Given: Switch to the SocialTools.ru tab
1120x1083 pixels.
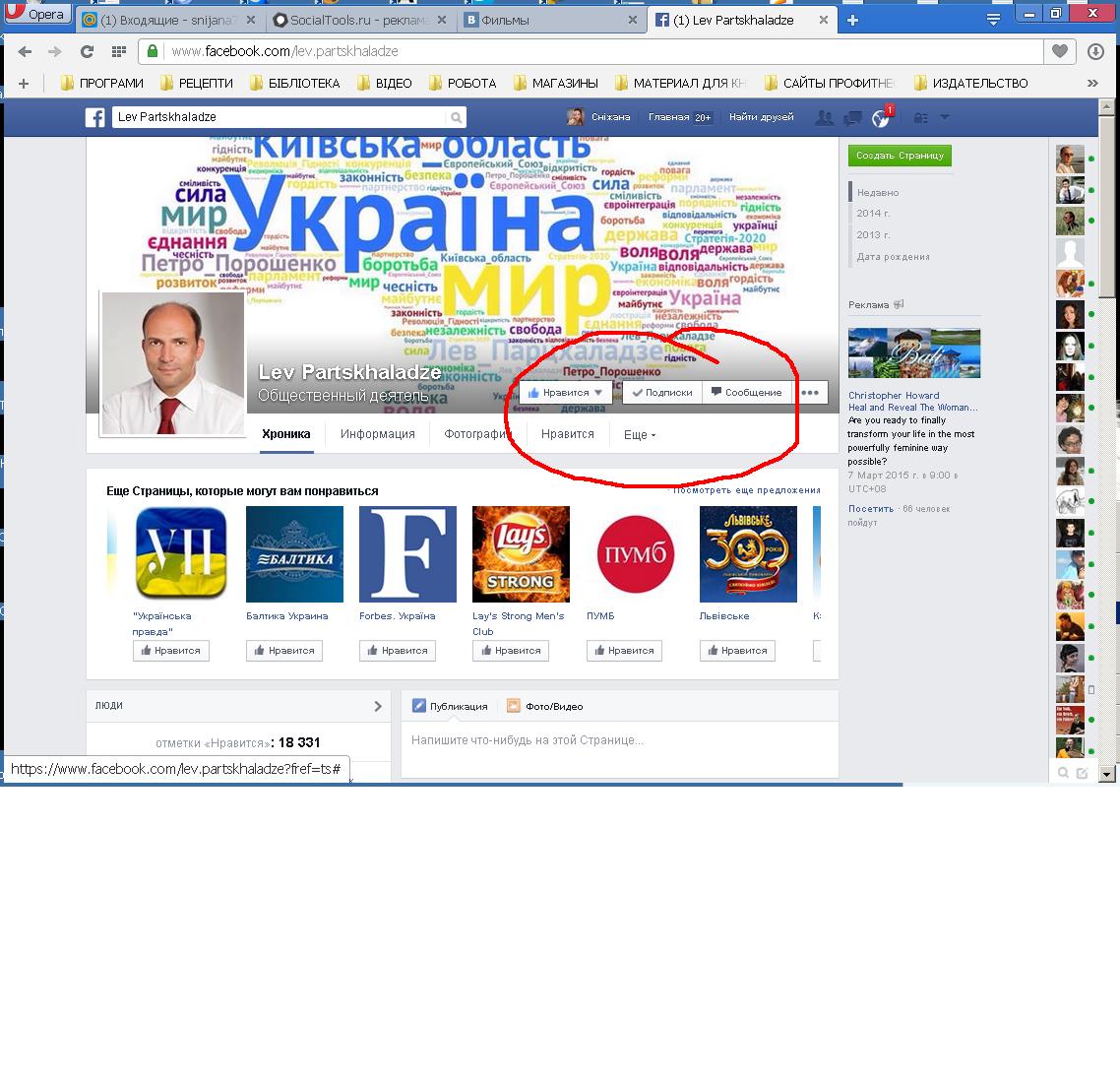Looking at the screenshot, I should 360,20.
